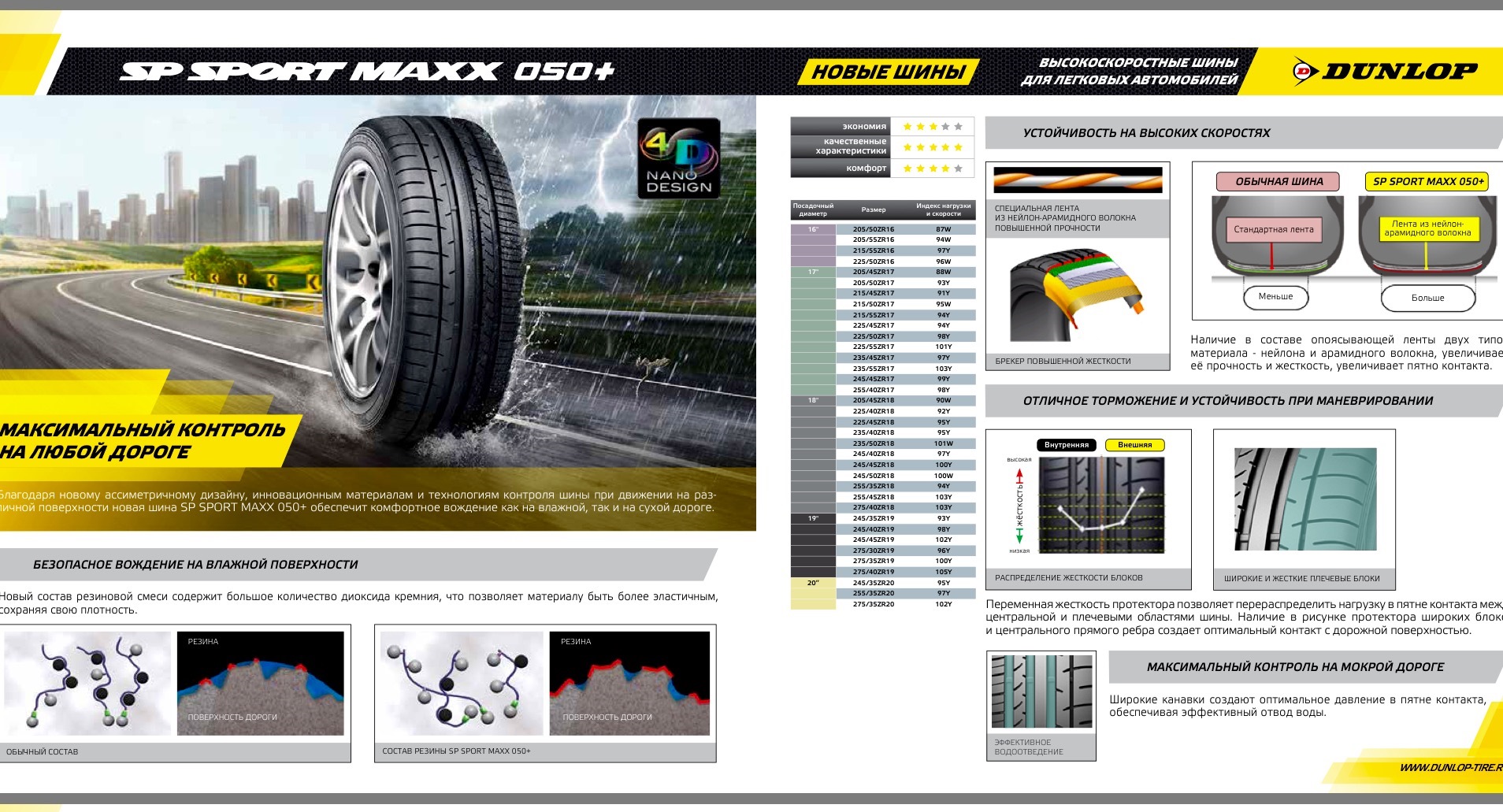
Task: Click the Dunlop logo in the header
Action: click(x=1385, y=71)
